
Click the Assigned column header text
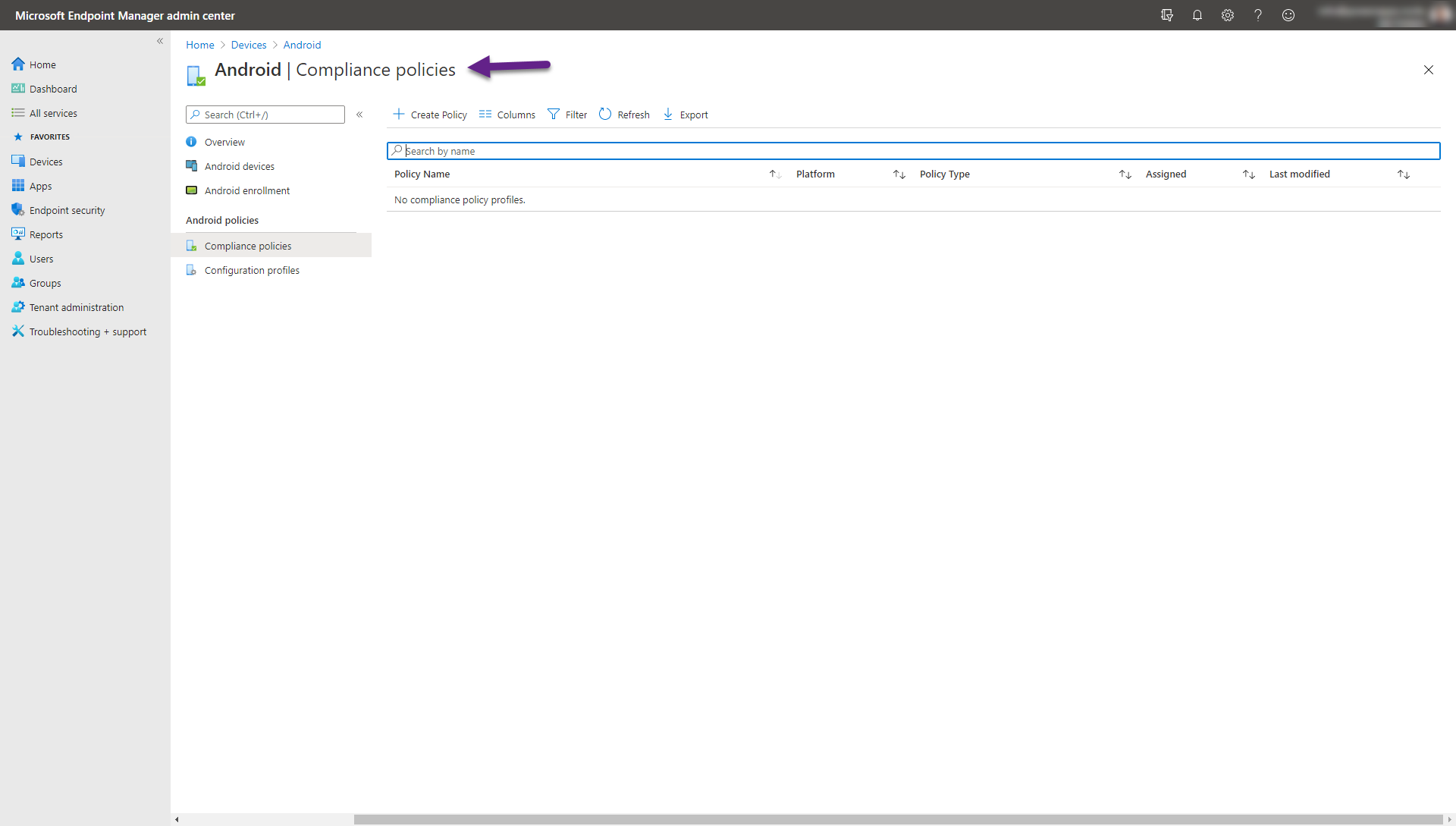click(1166, 174)
